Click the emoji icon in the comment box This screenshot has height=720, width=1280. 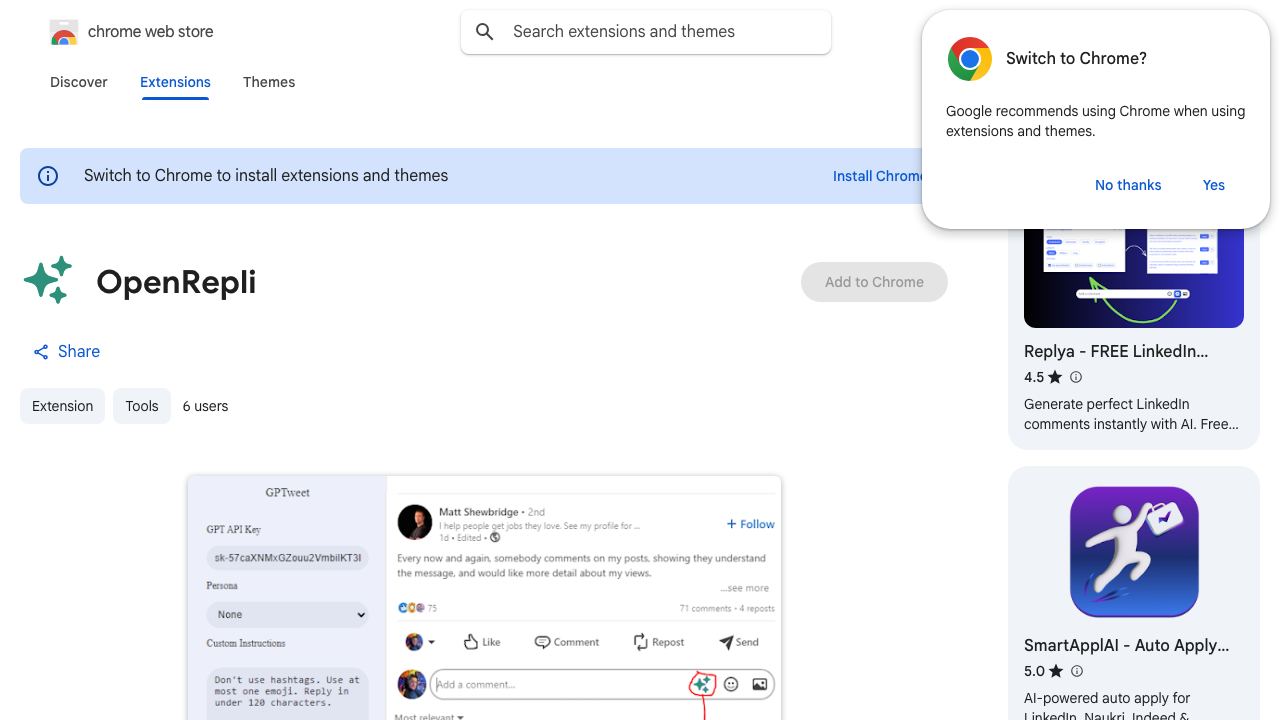(x=731, y=684)
